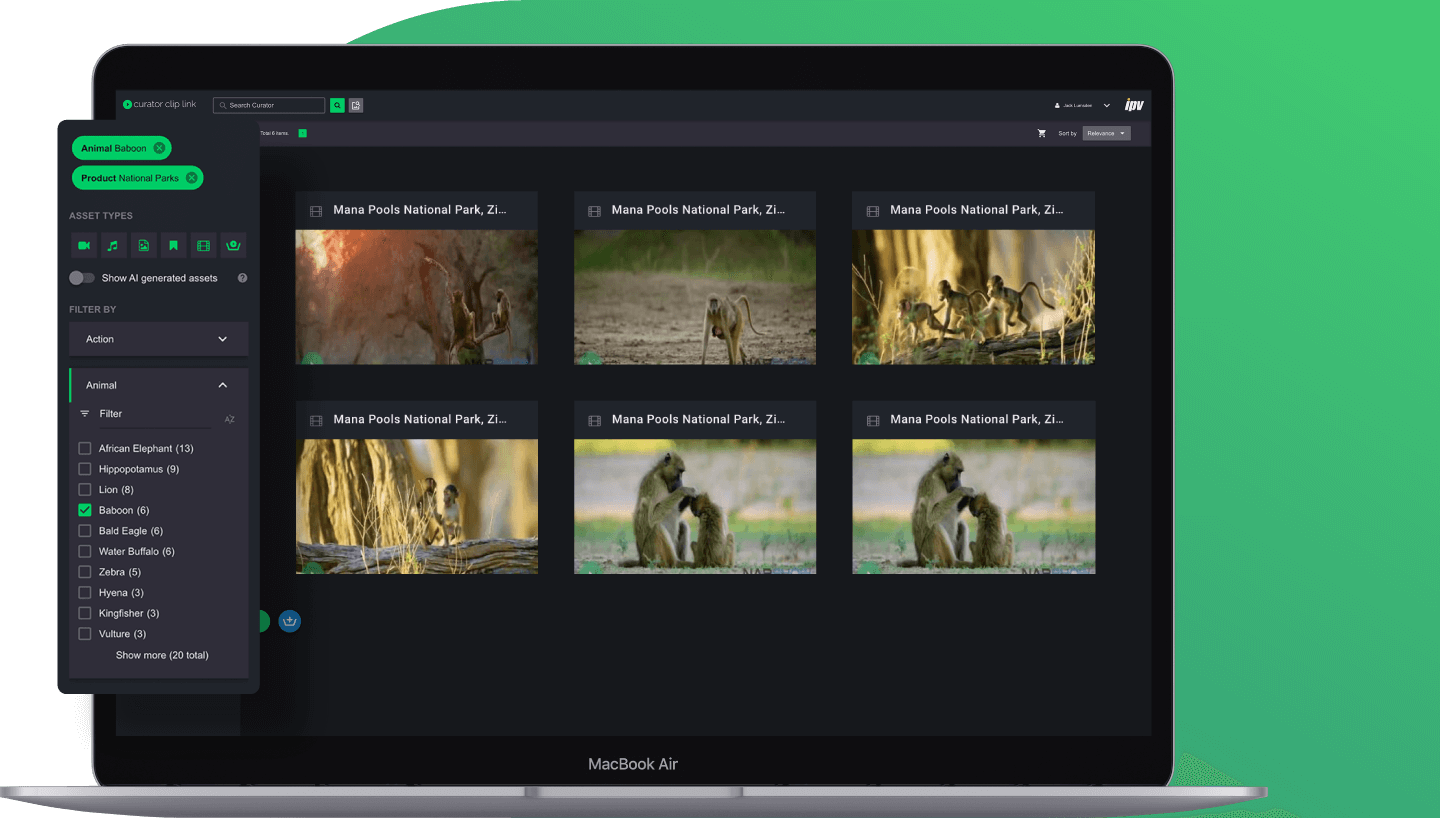1440x818 pixels.
Task: Click the help question mark beside AI assets
Action: click(x=242, y=278)
